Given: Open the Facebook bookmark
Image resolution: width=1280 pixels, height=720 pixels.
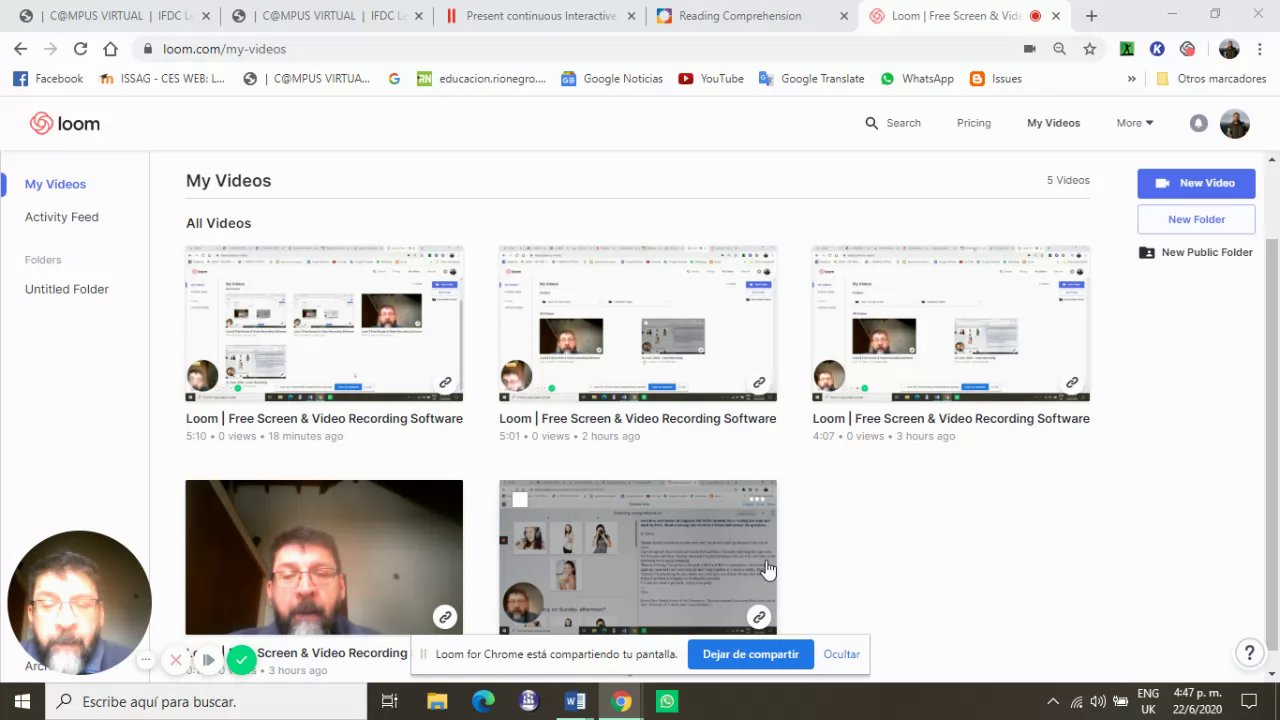Looking at the screenshot, I should tap(48, 79).
